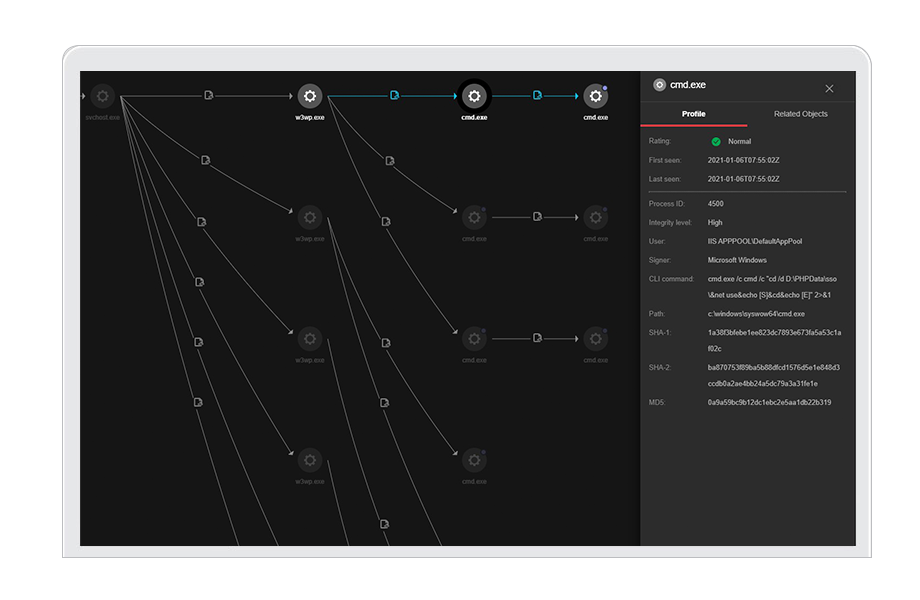This screenshot has height=600, width=920.
Task: Click blue file icon between the two top cmd.exe nodes
Action: click(x=537, y=96)
